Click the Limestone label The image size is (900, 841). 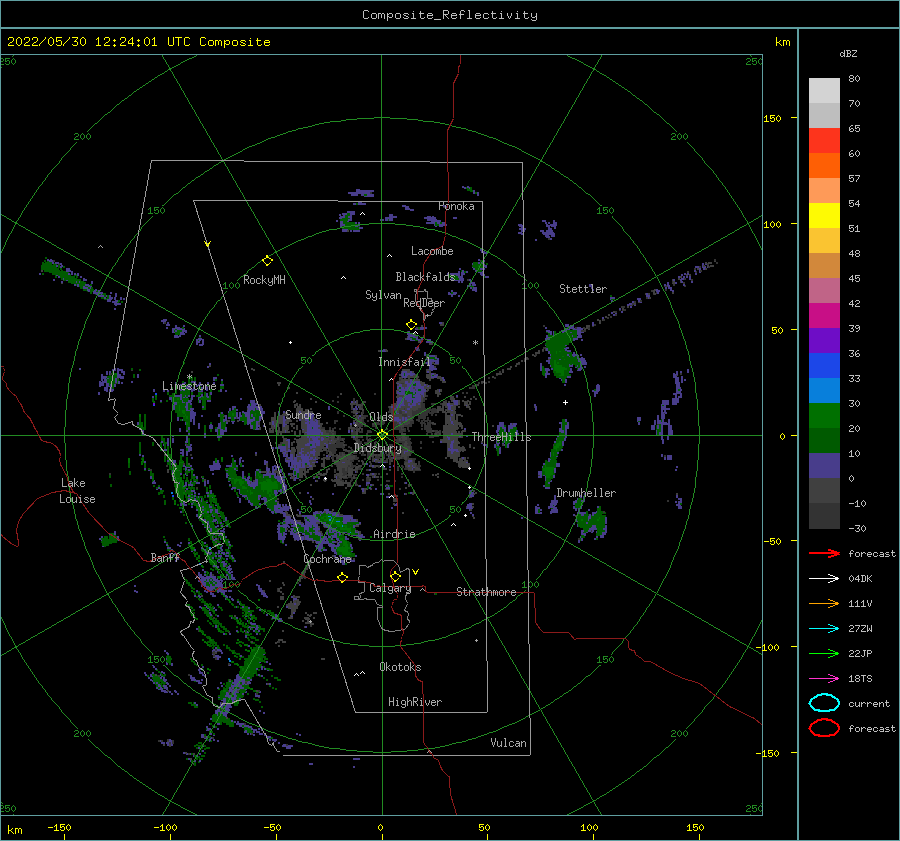189,386
